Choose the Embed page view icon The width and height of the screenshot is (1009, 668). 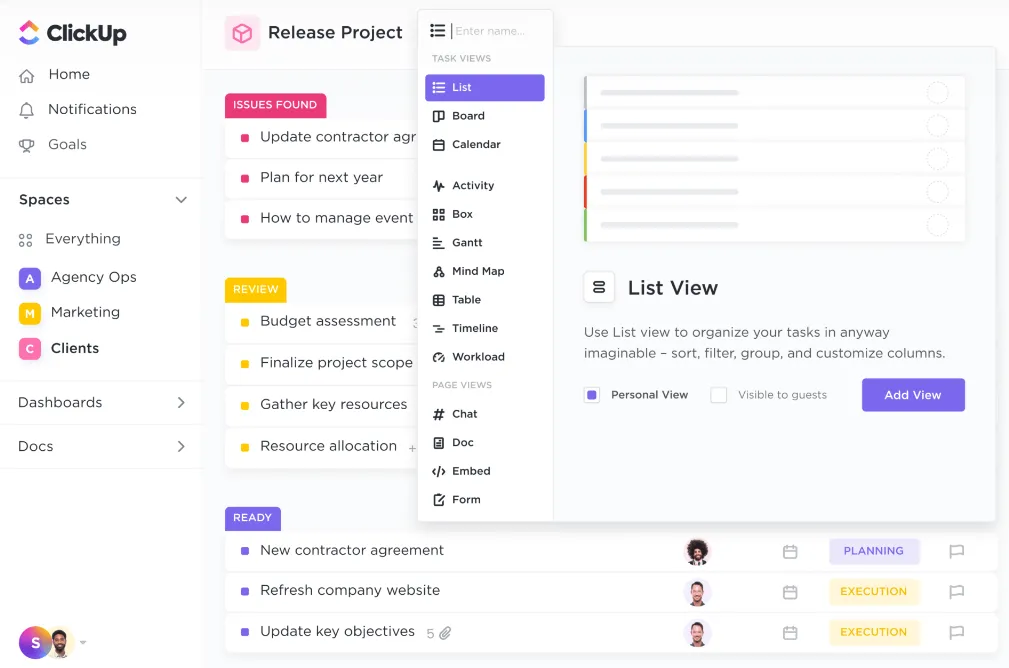439,472
